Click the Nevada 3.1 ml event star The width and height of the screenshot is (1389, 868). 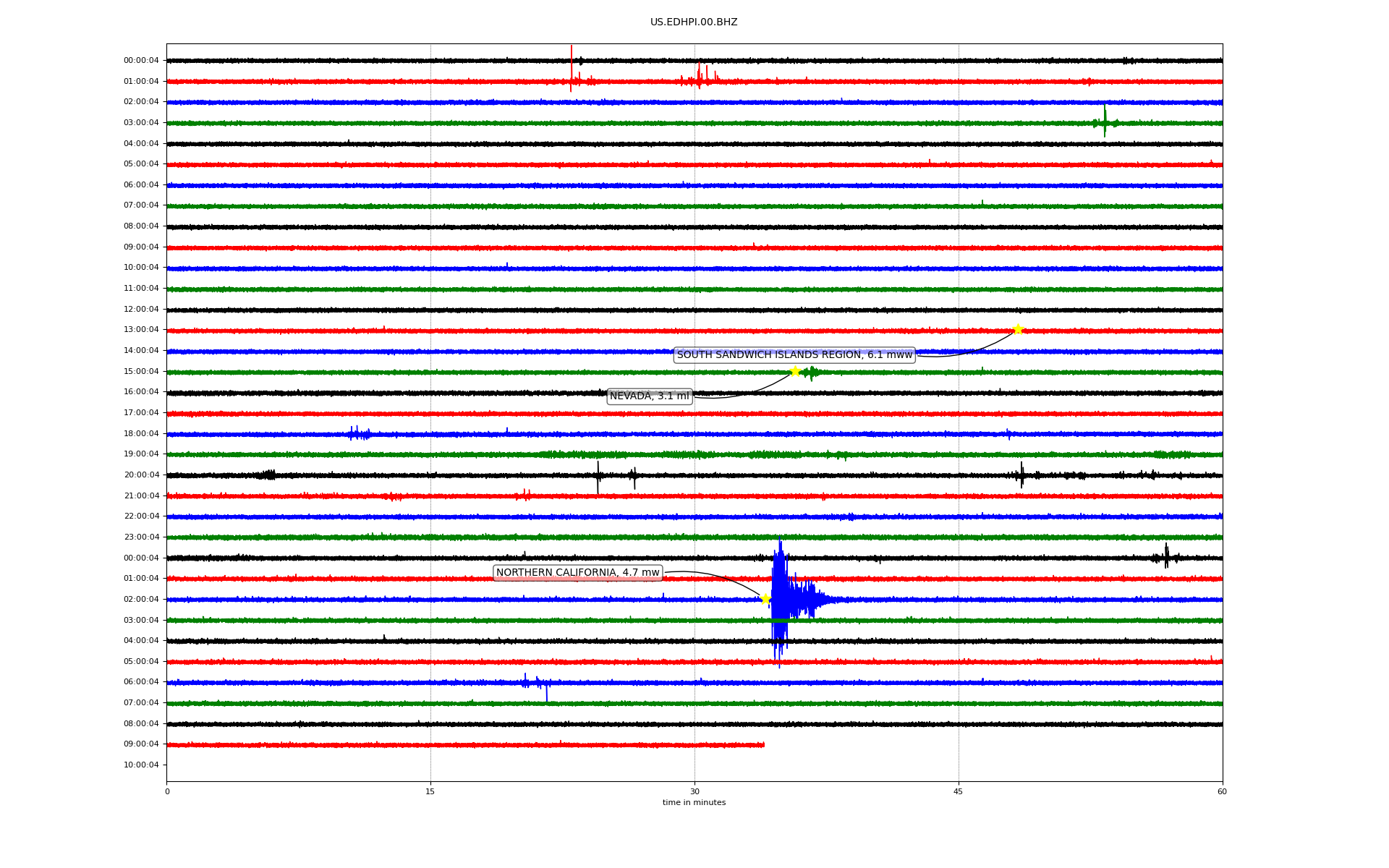point(795,371)
